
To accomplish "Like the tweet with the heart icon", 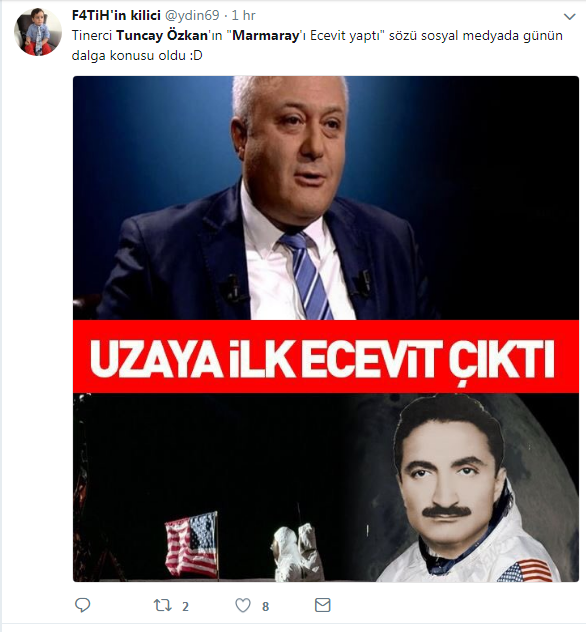I will click(243, 605).
